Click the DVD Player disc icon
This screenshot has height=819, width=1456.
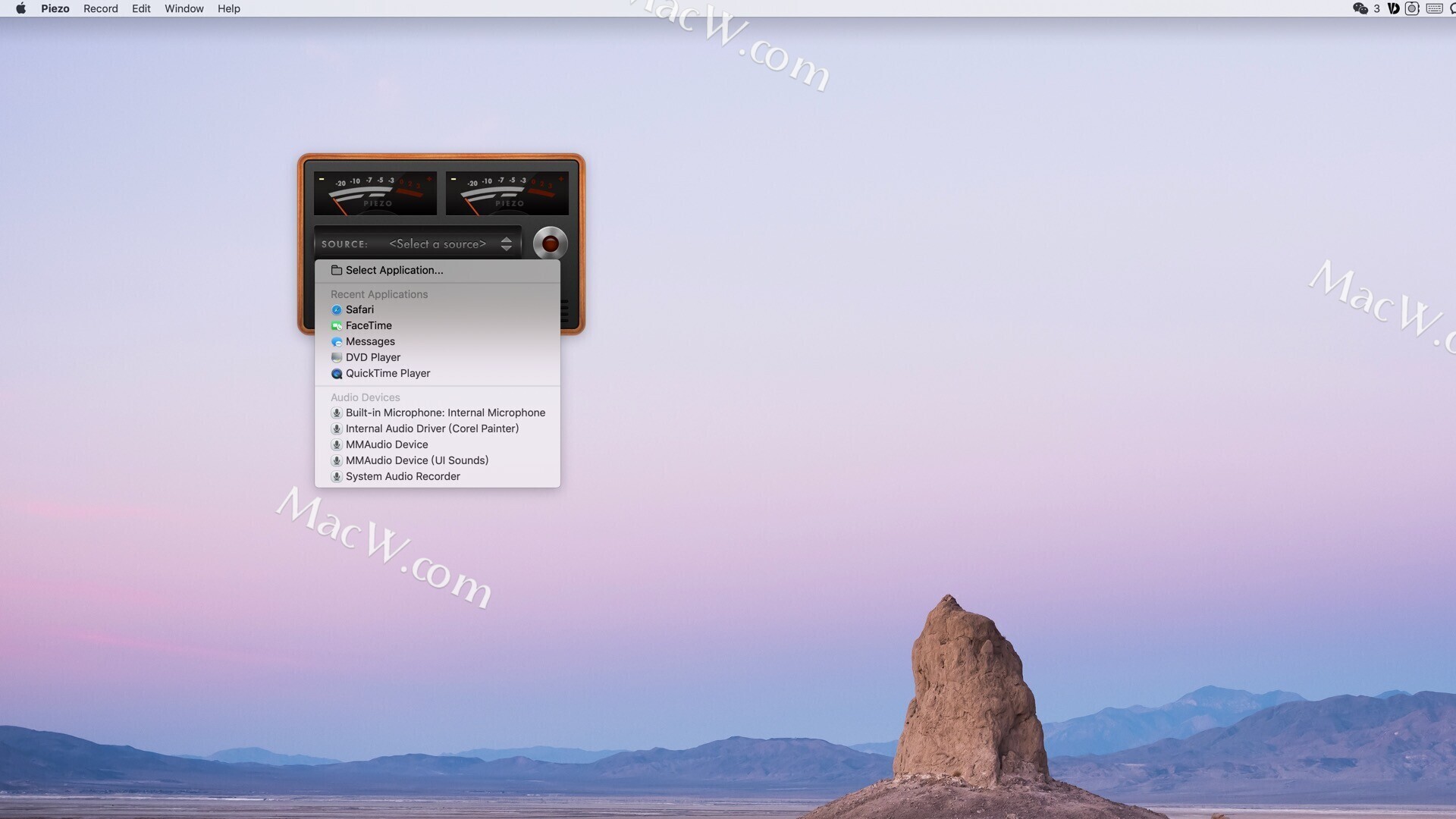click(x=337, y=358)
